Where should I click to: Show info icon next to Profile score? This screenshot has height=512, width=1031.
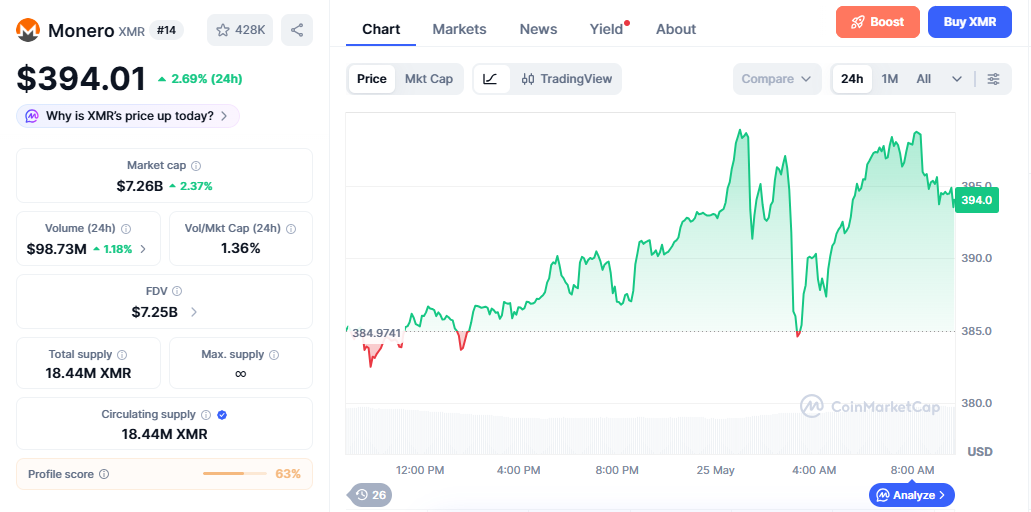[104, 474]
